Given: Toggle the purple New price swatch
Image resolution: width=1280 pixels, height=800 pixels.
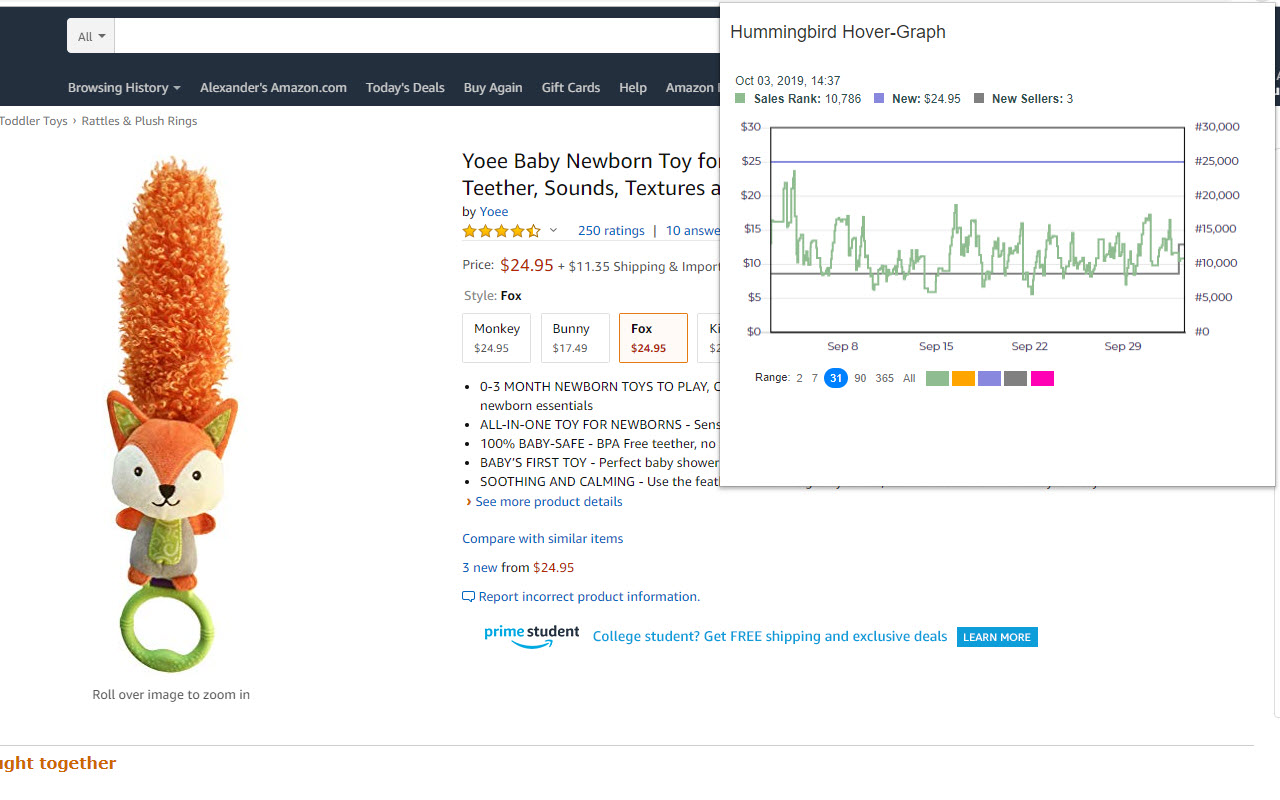Looking at the screenshot, I should click(989, 379).
